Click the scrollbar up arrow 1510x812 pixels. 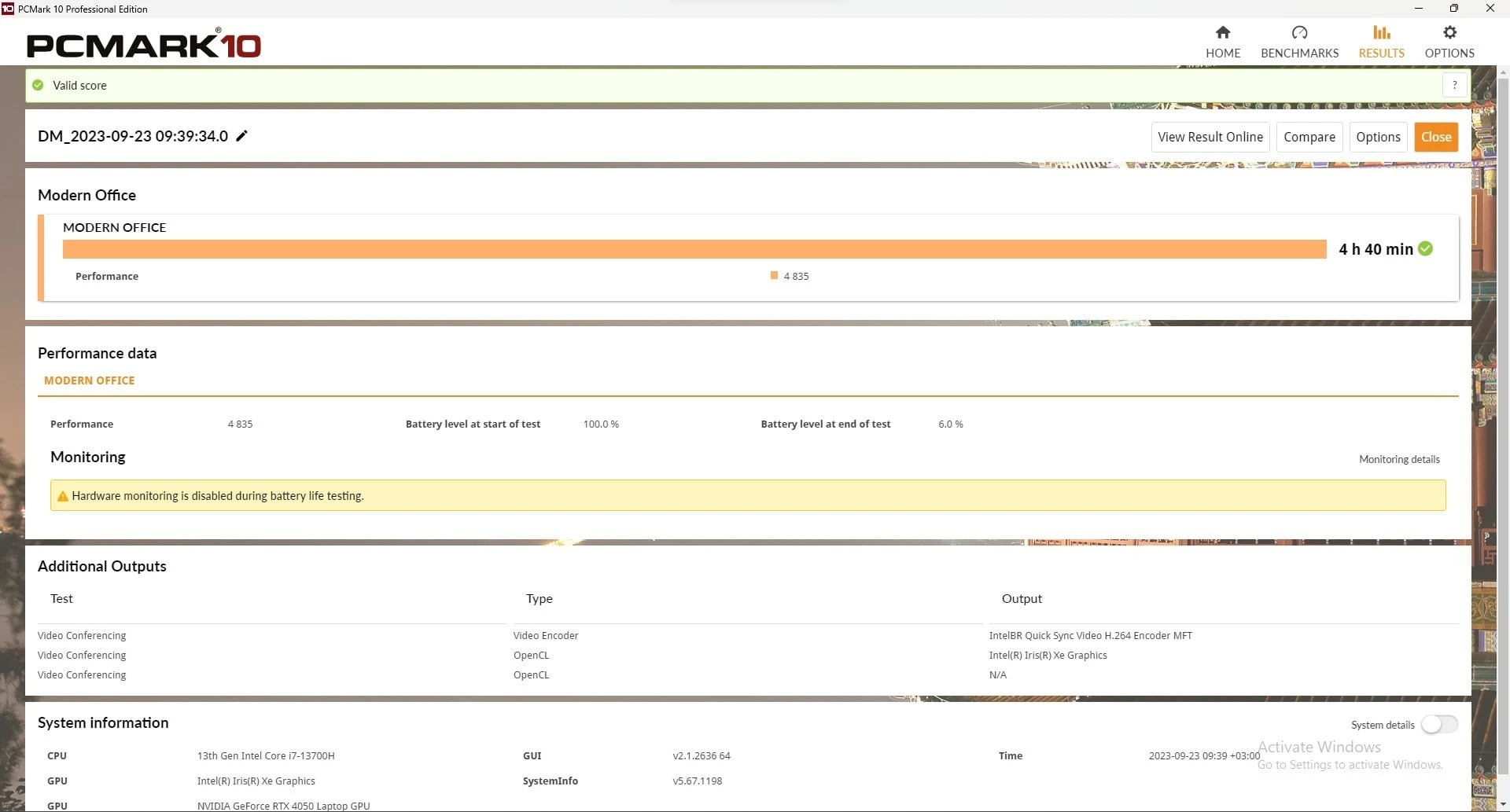tap(1503, 72)
